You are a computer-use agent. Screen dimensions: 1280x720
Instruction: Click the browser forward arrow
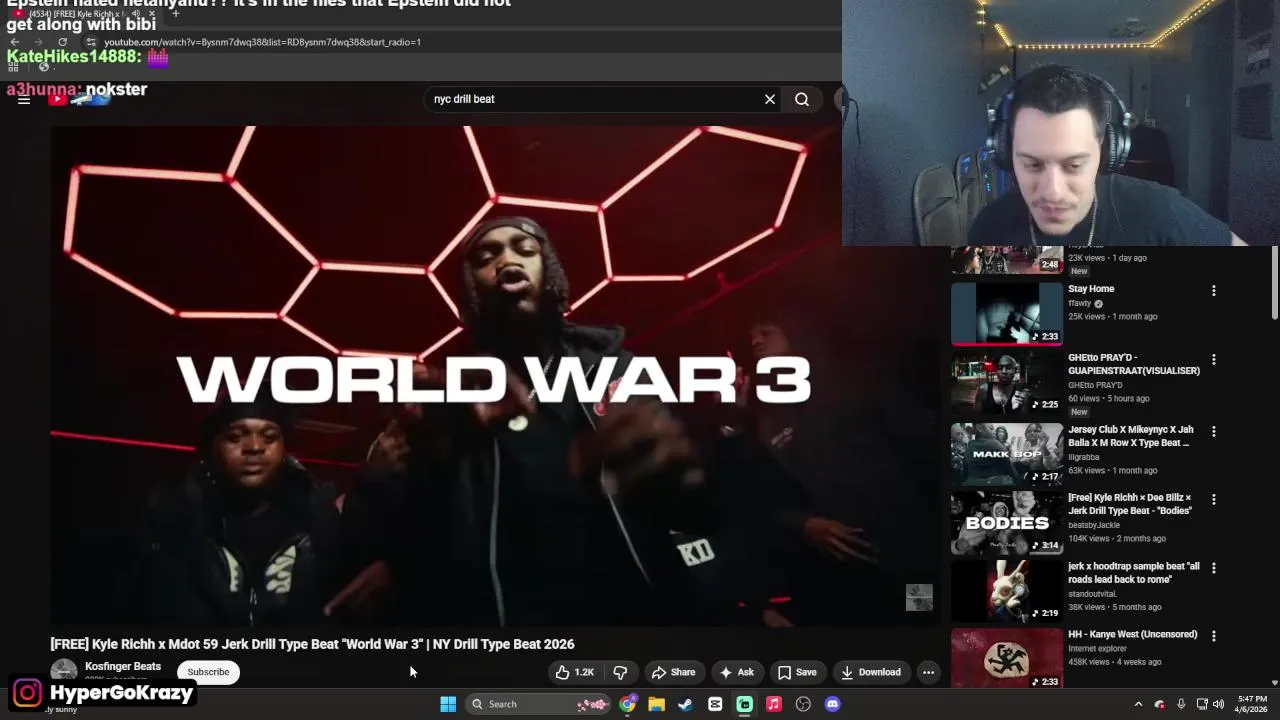coord(38,42)
